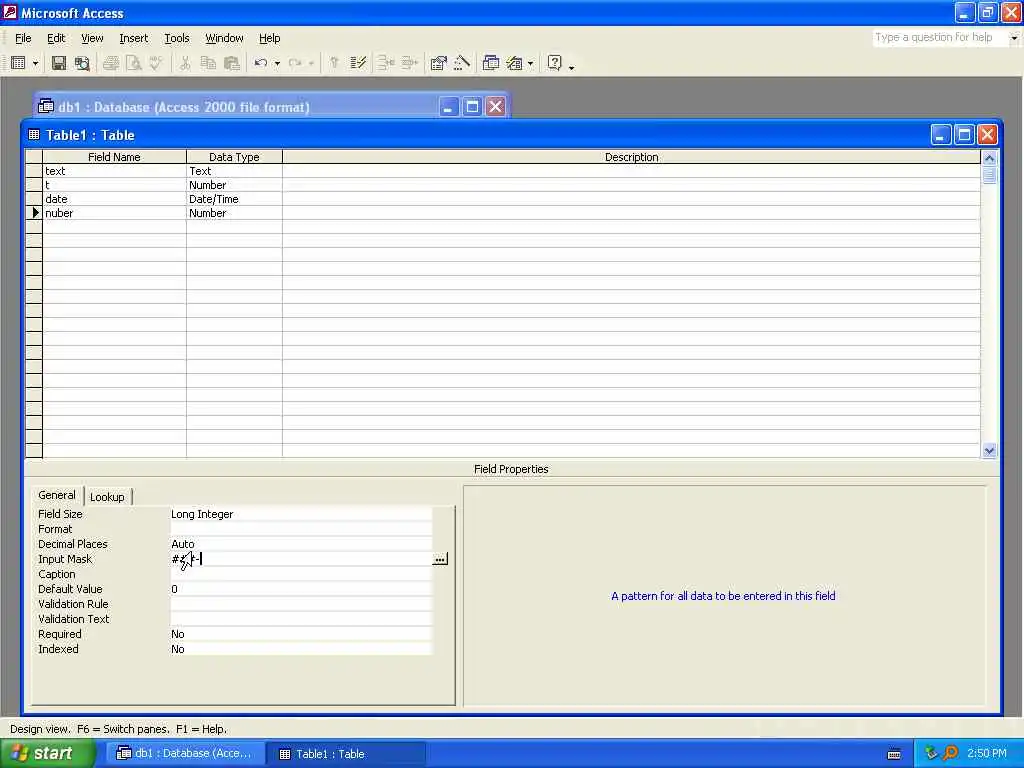Click the Save floppy disk icon
Image resolution: width=1024 pixels, height=768 pixels.
tap(59, 63)
